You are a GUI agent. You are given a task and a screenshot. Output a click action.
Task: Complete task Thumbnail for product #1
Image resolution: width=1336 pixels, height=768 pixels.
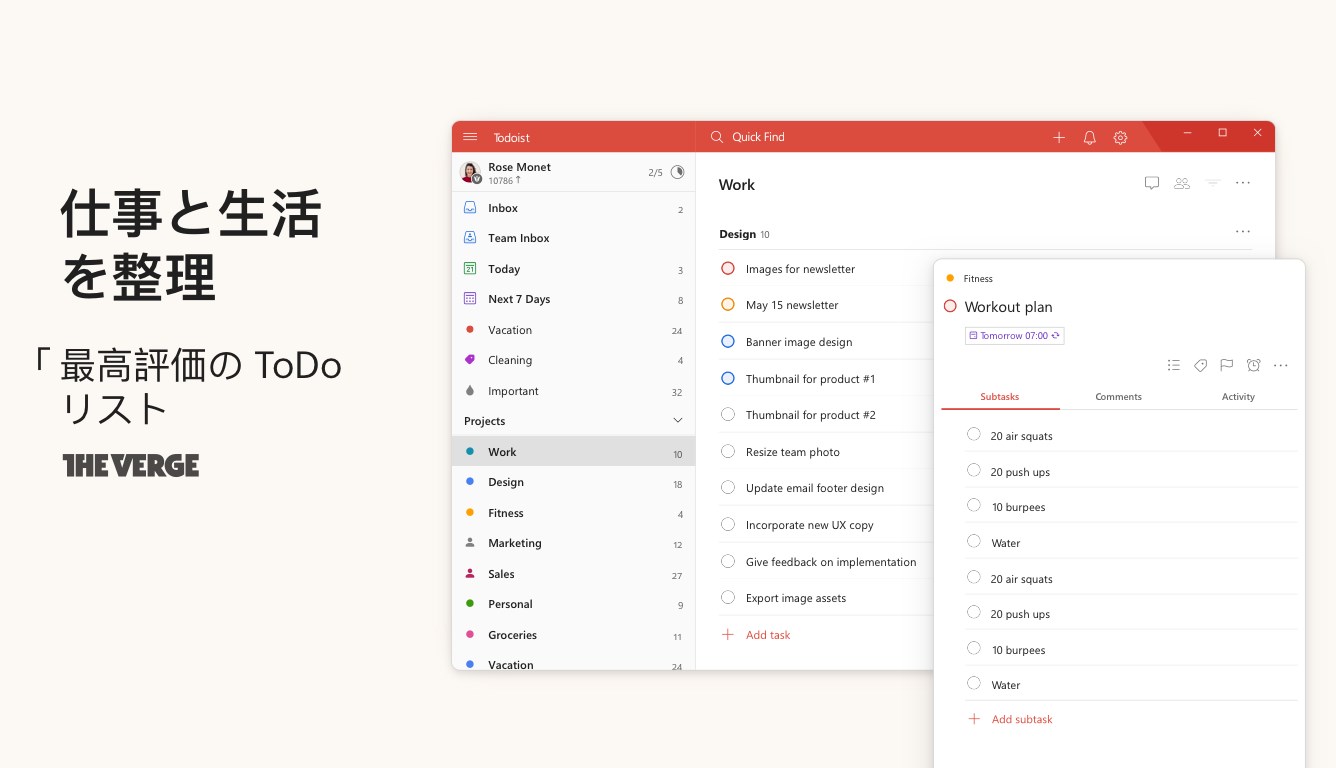click(x=728, y=378)
